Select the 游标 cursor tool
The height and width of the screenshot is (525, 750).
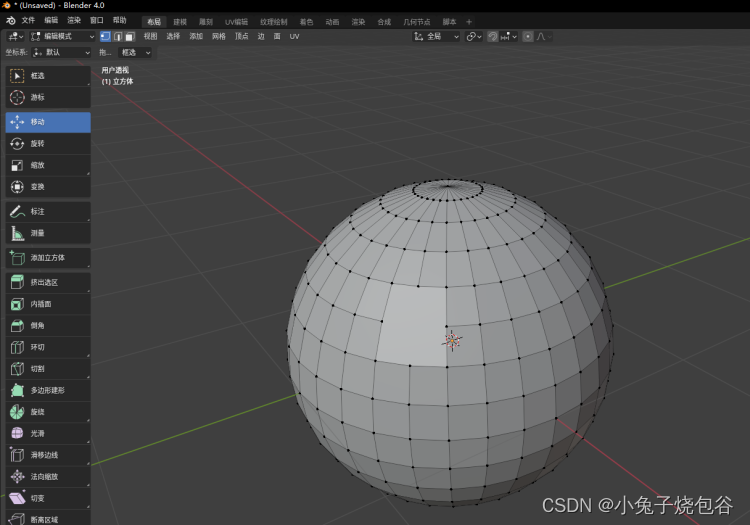pos(48,98)
